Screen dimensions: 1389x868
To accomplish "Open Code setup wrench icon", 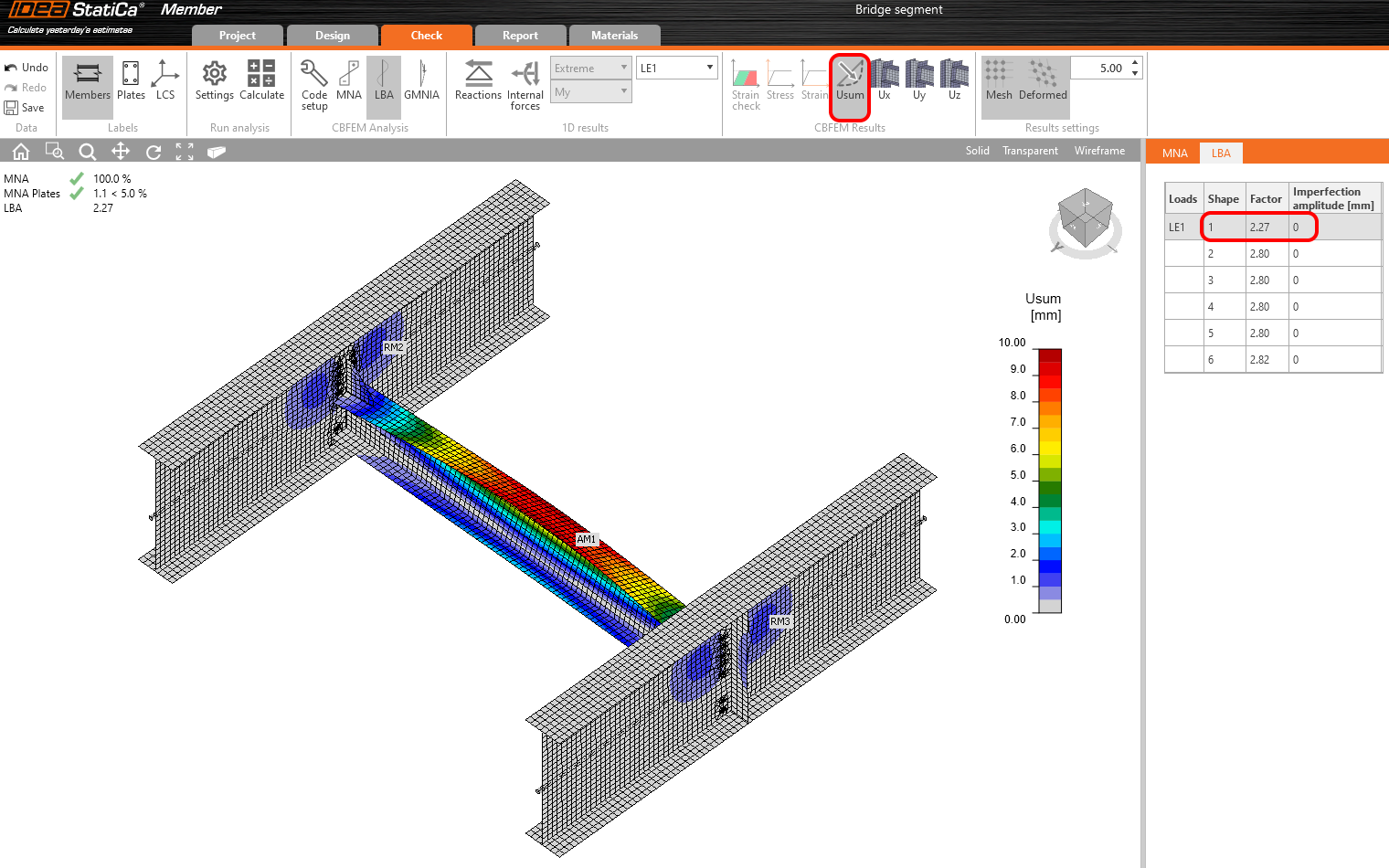I will 314,80.
